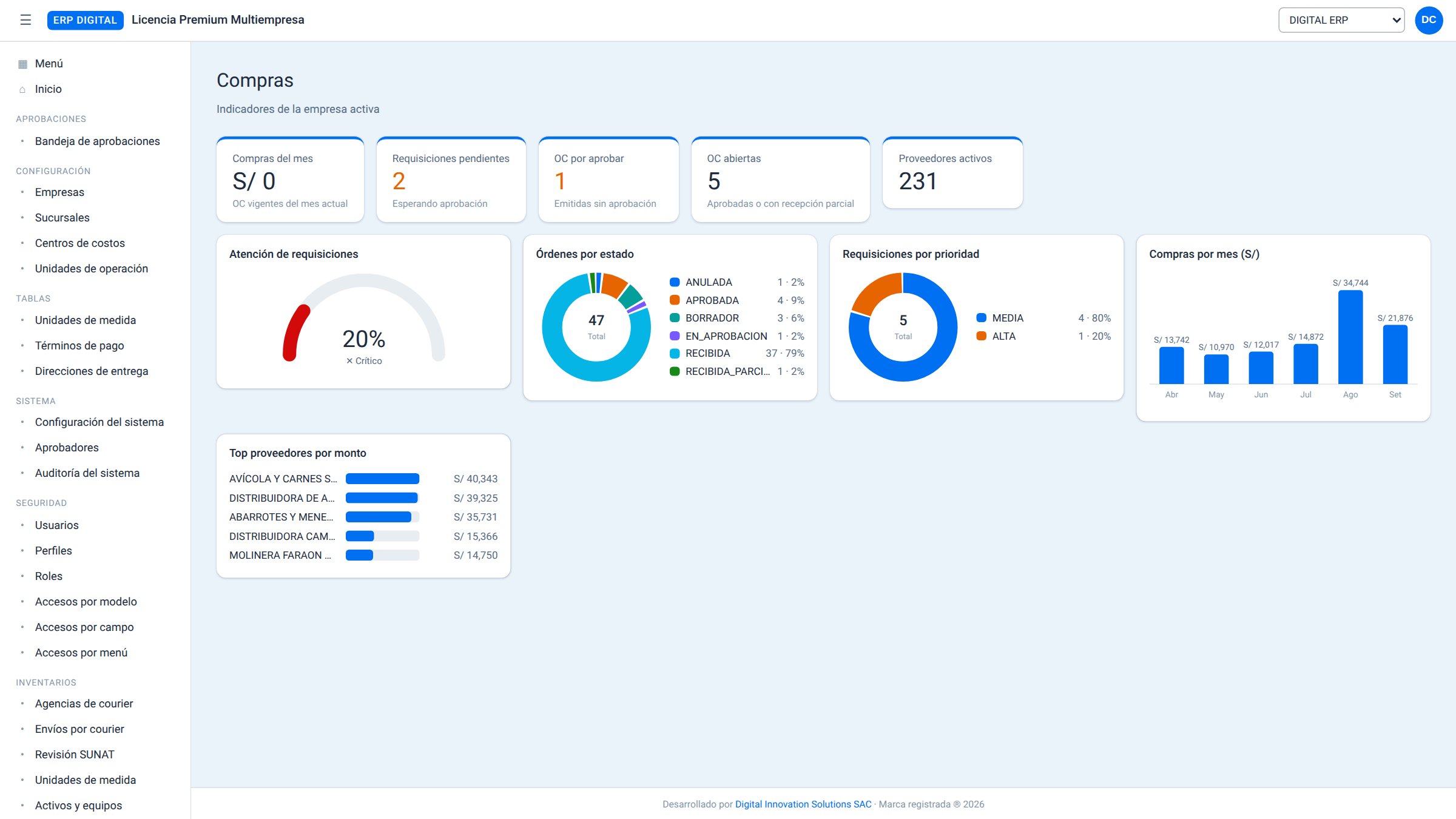Click the ABARROTES Y MENE... supplier name
Screen dimensions: 1456x819
[x=281, y=517]
